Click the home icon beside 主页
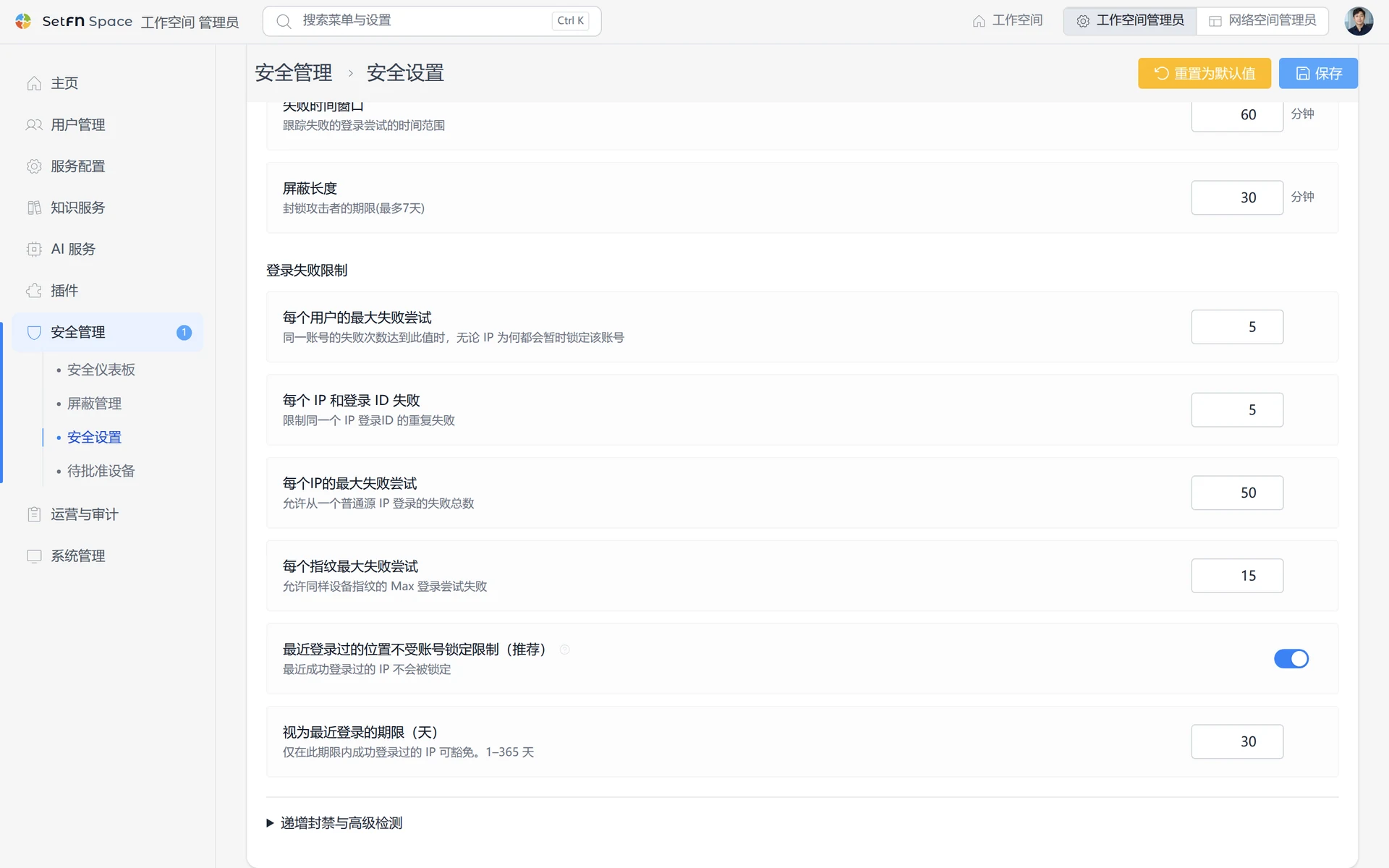Screen dimensions: 1389x868 pyautogui.click(x=34, y=83)
